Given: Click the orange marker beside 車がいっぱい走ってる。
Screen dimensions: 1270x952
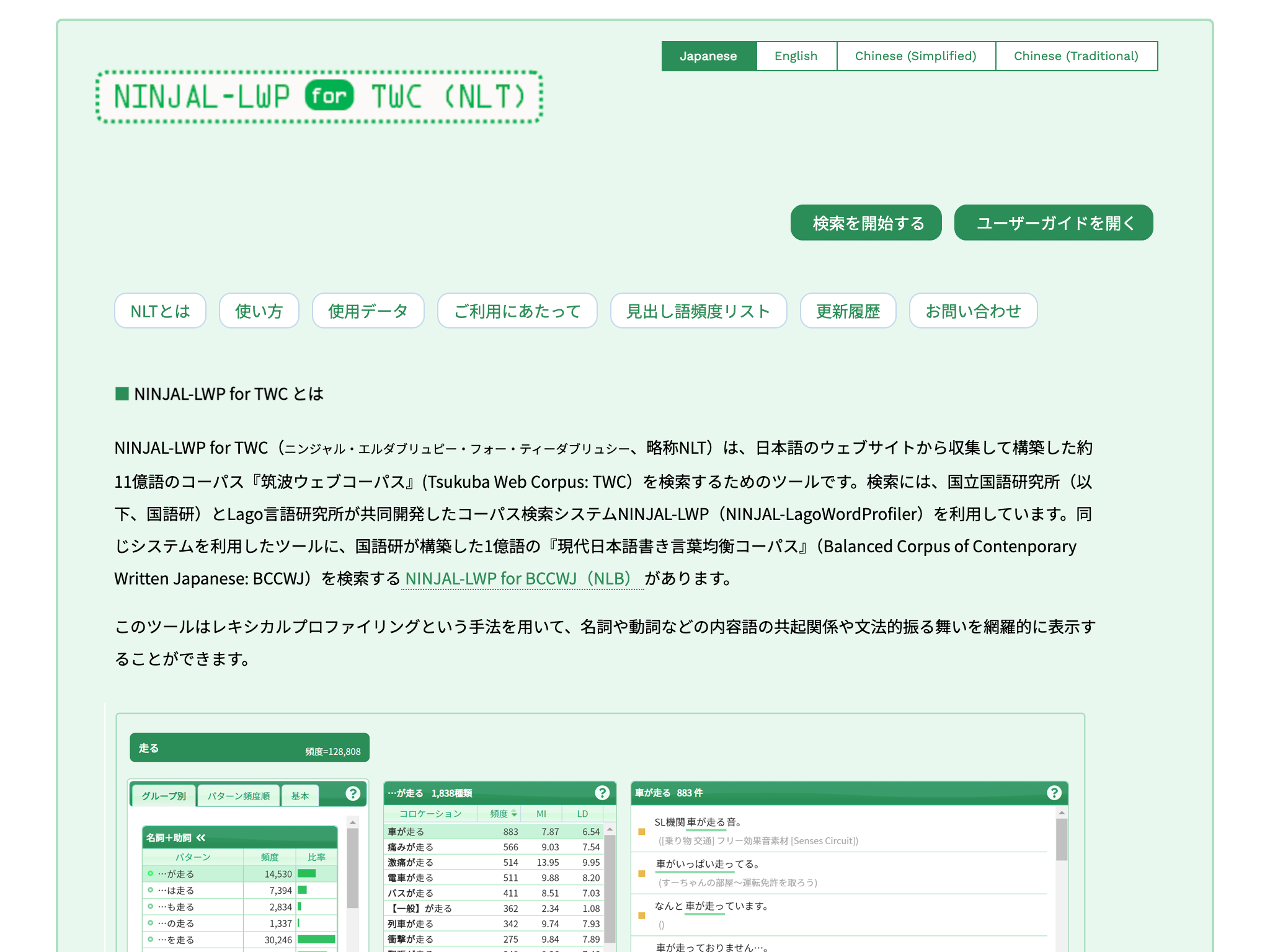Looking at the screenshot, I should coord(642,873).
